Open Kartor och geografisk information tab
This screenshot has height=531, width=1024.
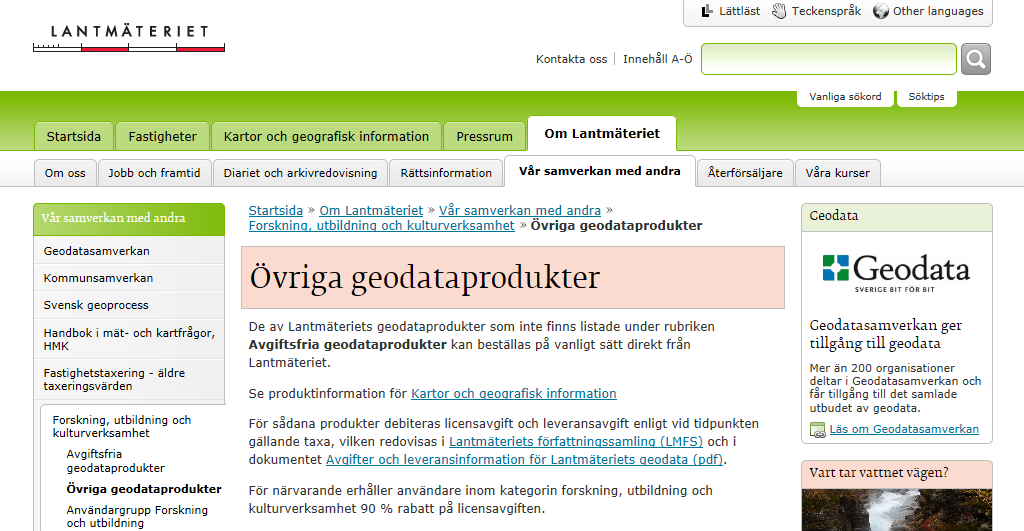pos(327,137)
